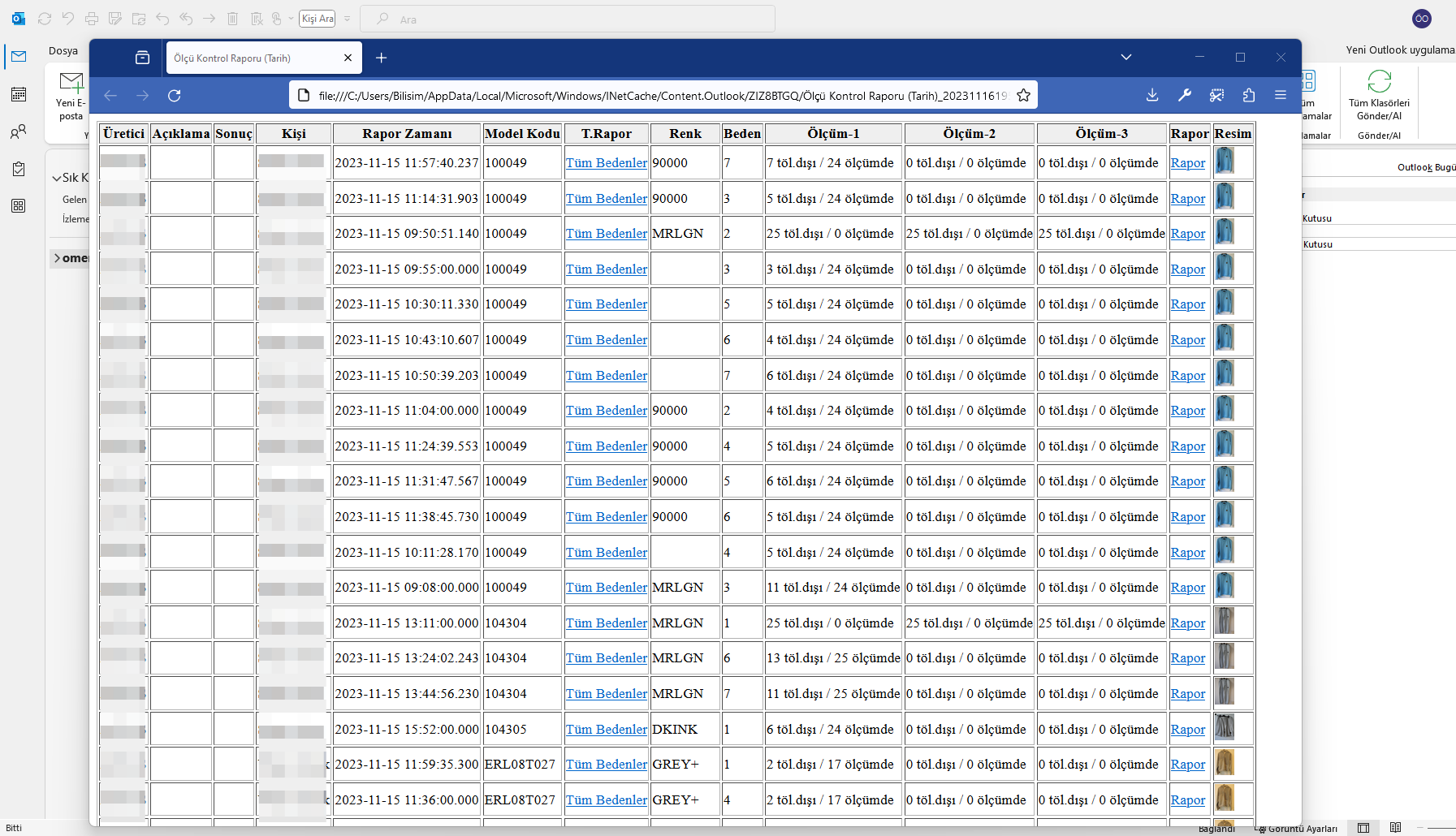Select the Ölçü Kontrol Raporu (Tarih) tab
1456x836 pixels.
click(264, 58)
